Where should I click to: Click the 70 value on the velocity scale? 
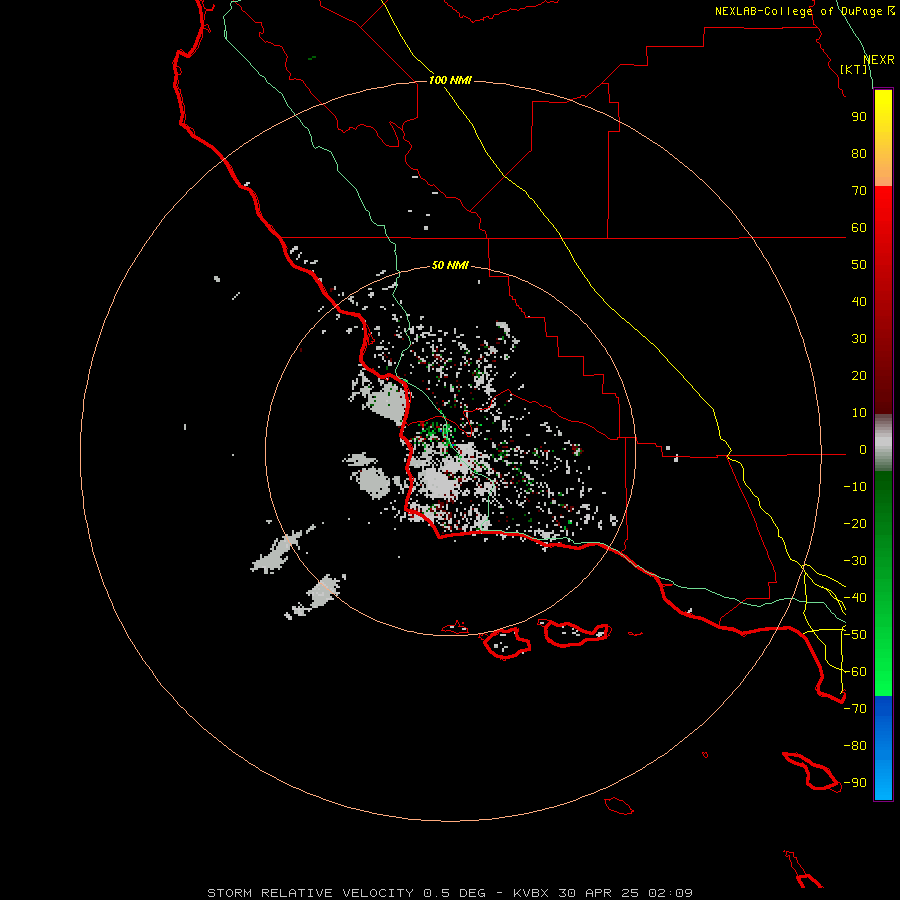click(x=859, y=191)
